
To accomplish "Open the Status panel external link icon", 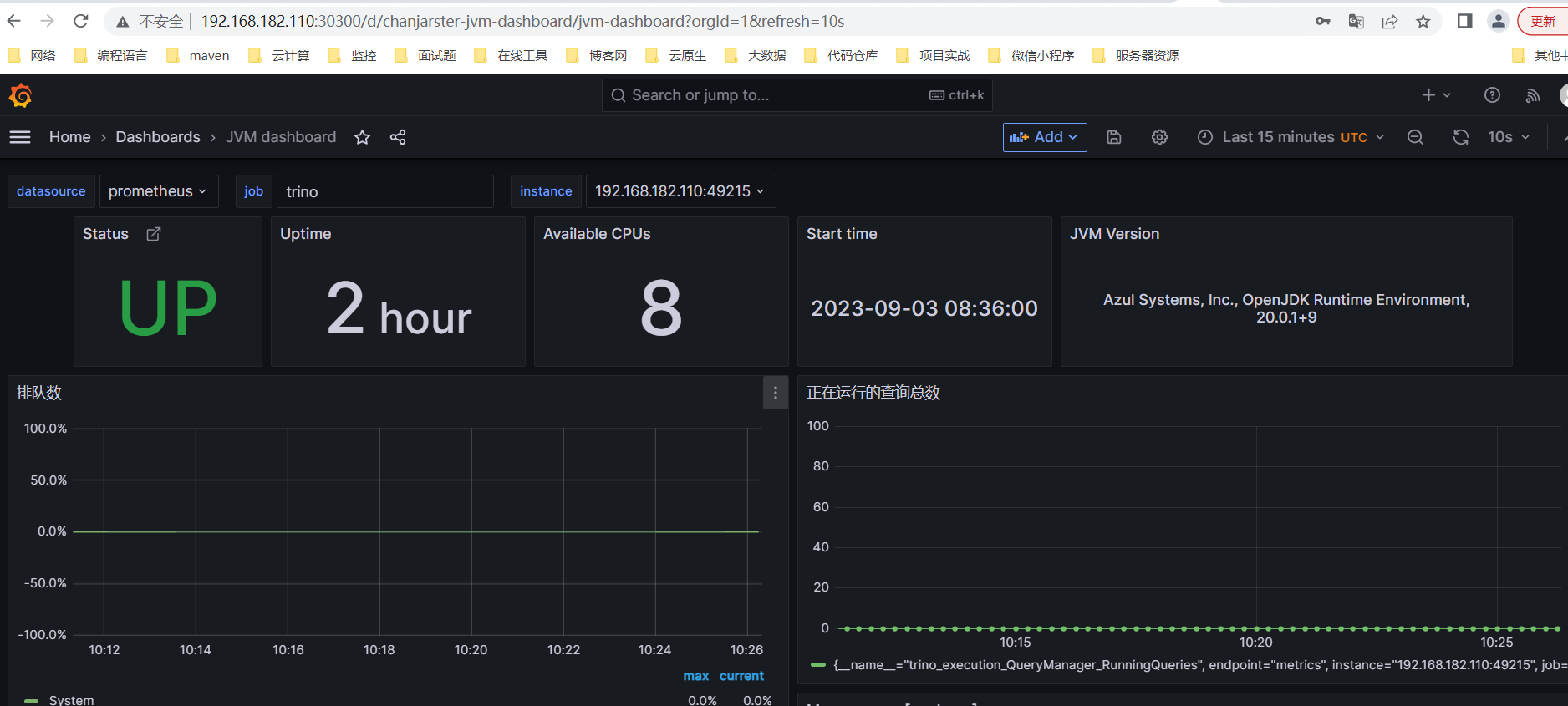I will click(154, 234).
